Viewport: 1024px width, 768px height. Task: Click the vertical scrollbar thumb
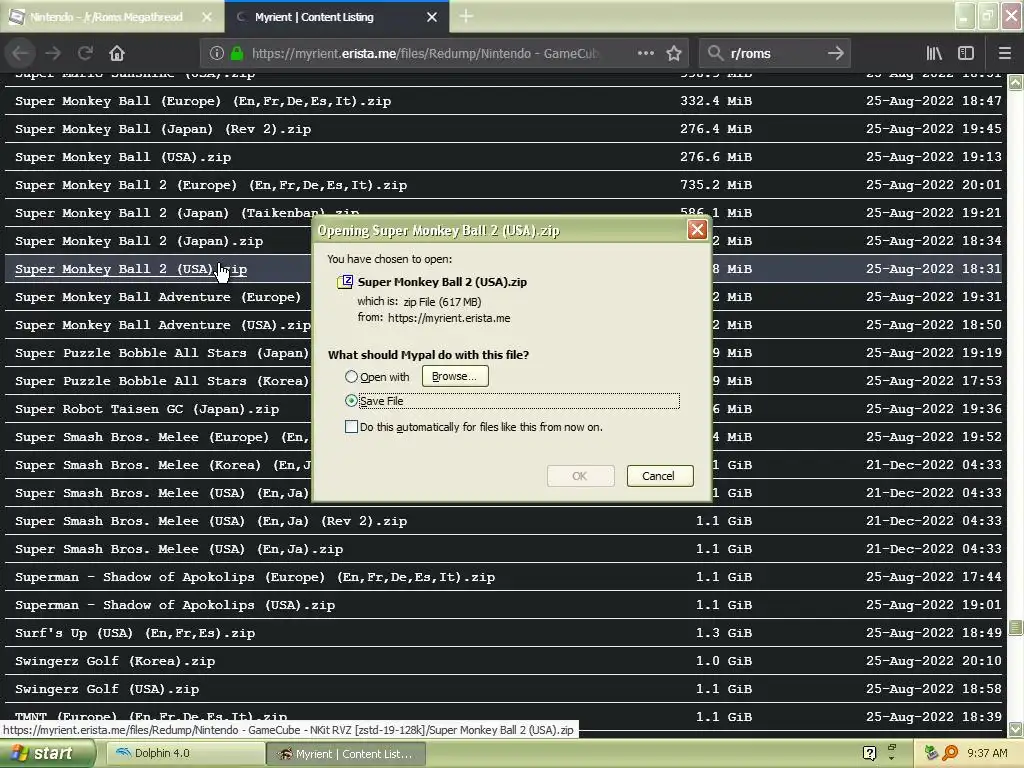pos(1015,628)
